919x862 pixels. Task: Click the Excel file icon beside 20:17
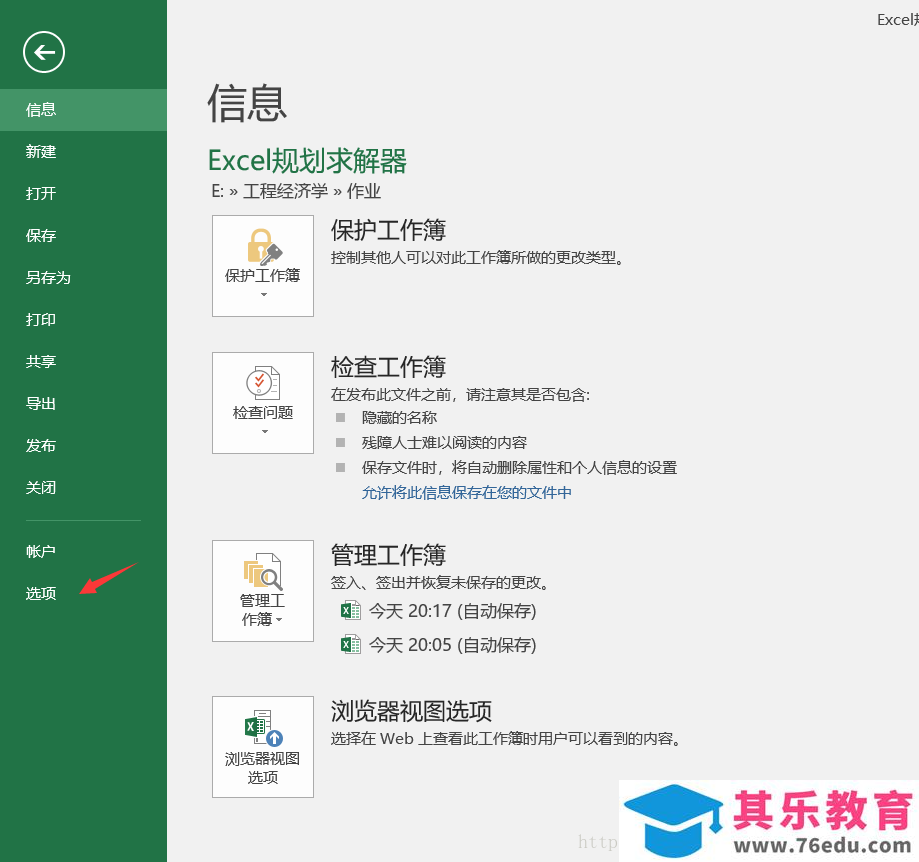point(350,611)
